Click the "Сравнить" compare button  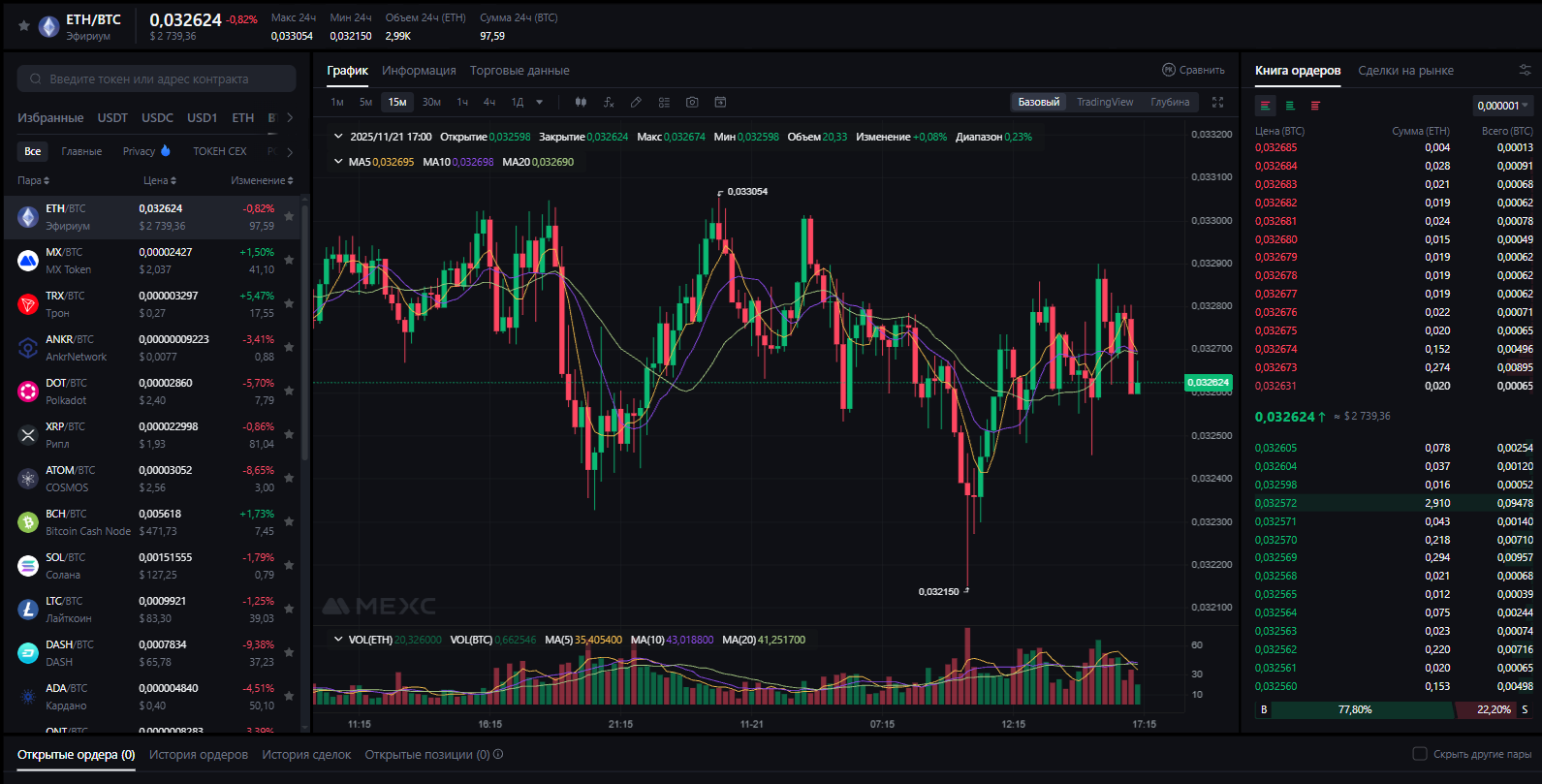pos(1193,70)
